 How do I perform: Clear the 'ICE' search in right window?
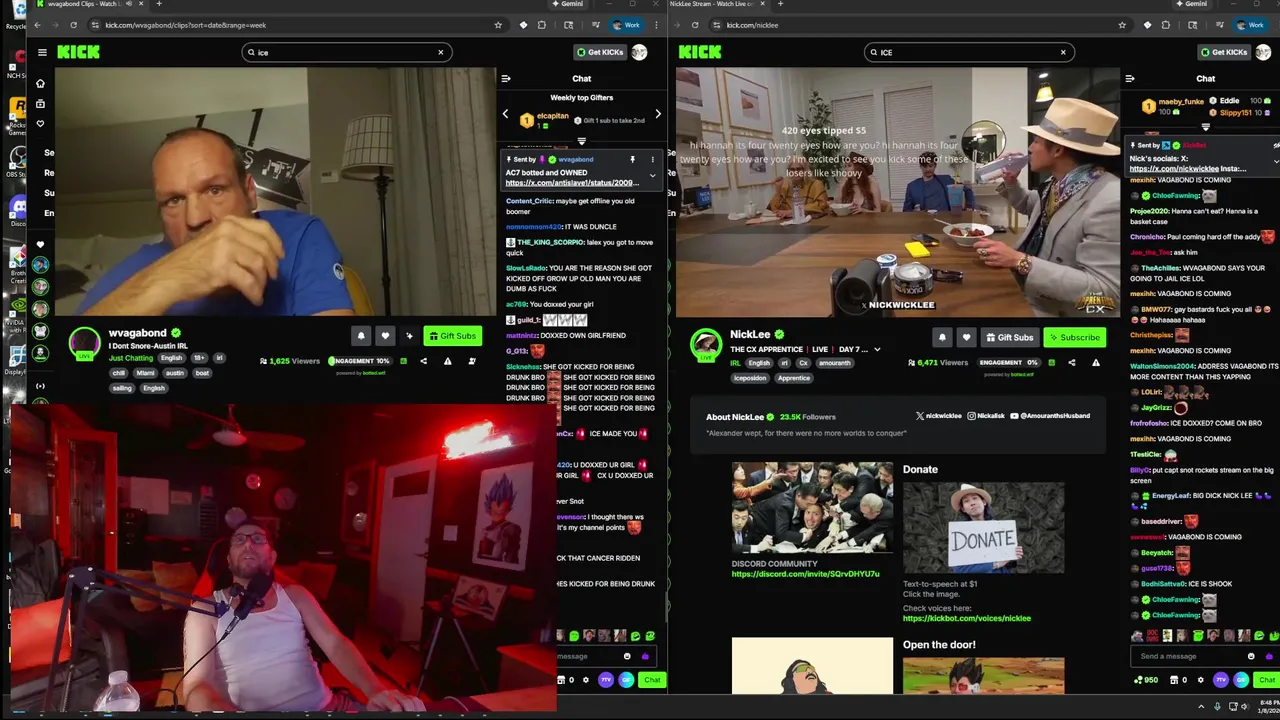click(1063, 52)
